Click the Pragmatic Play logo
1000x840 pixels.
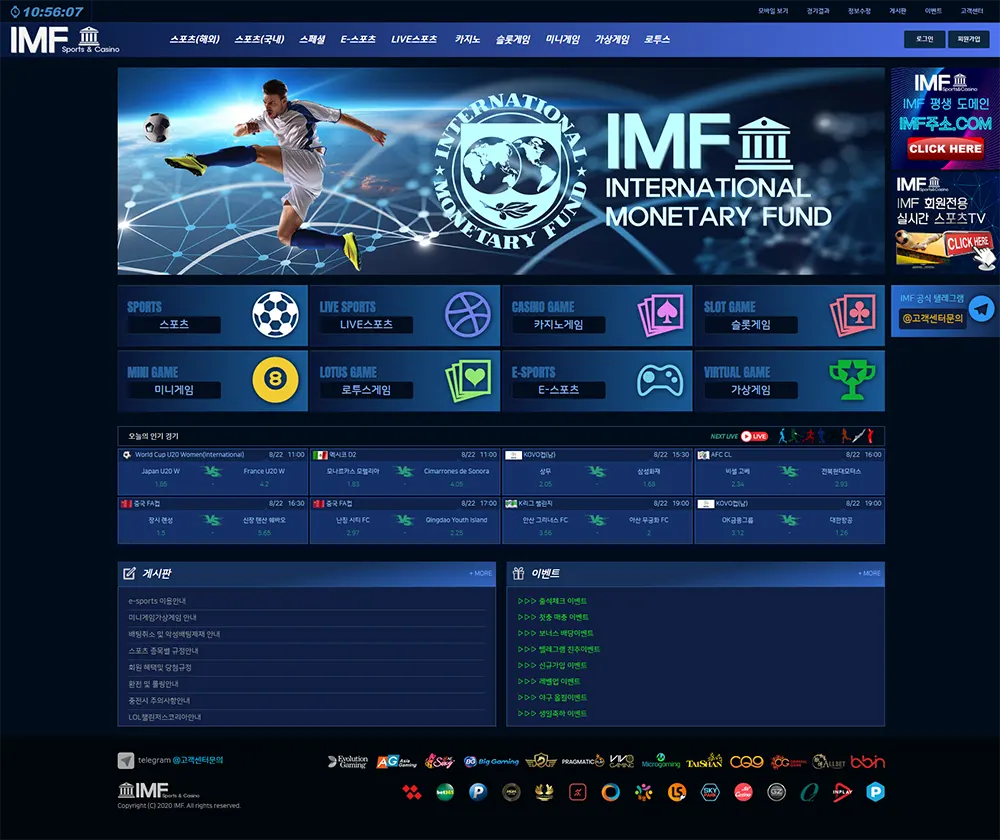pos(582,762)
